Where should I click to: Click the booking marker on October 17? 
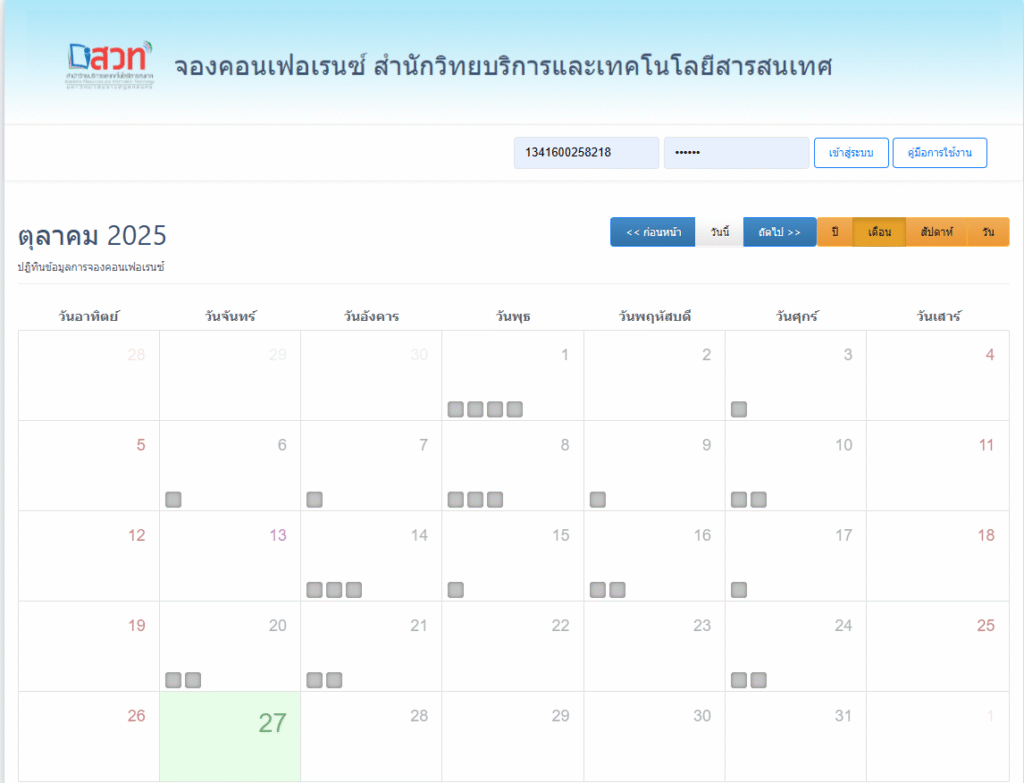(x=739, y=590)
